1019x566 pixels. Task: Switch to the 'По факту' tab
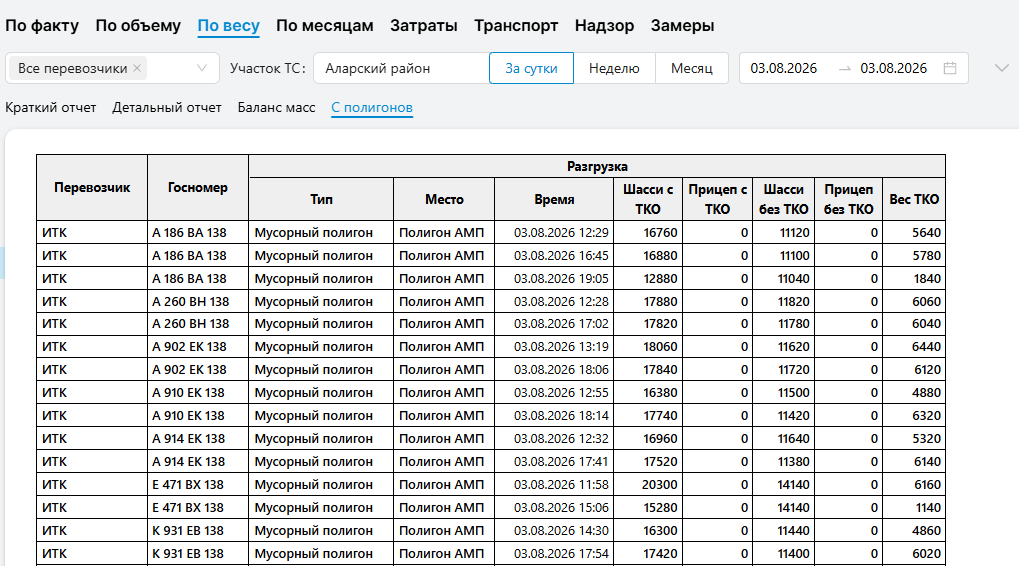[42, 25]
